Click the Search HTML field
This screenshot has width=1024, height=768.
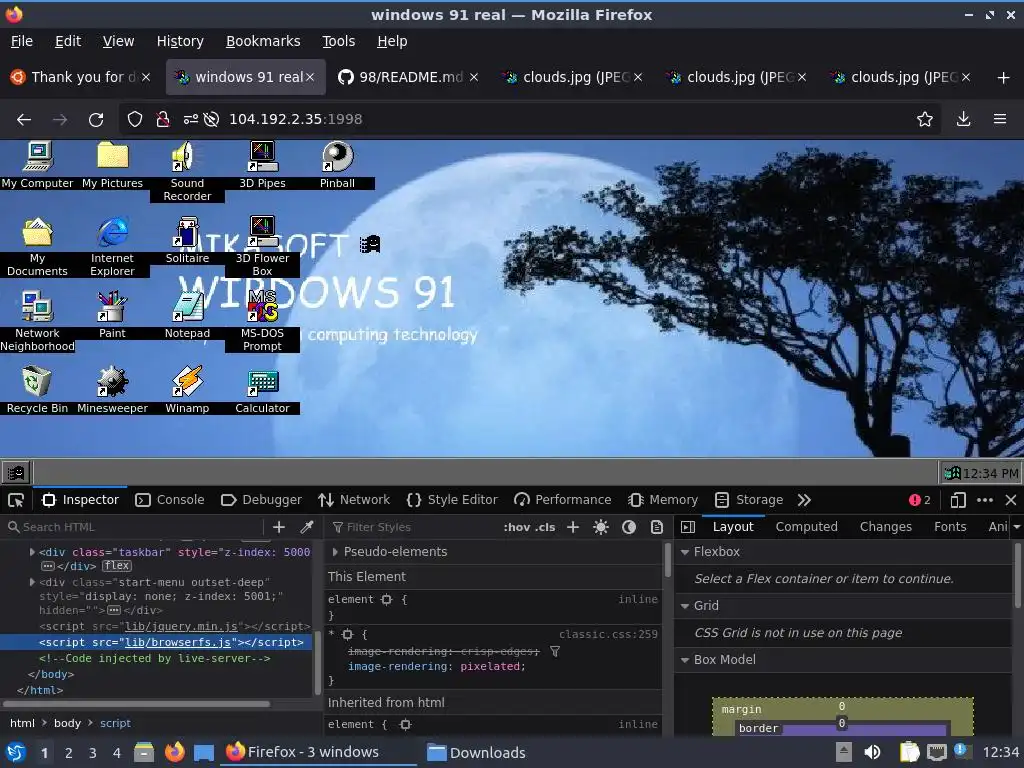134,527
